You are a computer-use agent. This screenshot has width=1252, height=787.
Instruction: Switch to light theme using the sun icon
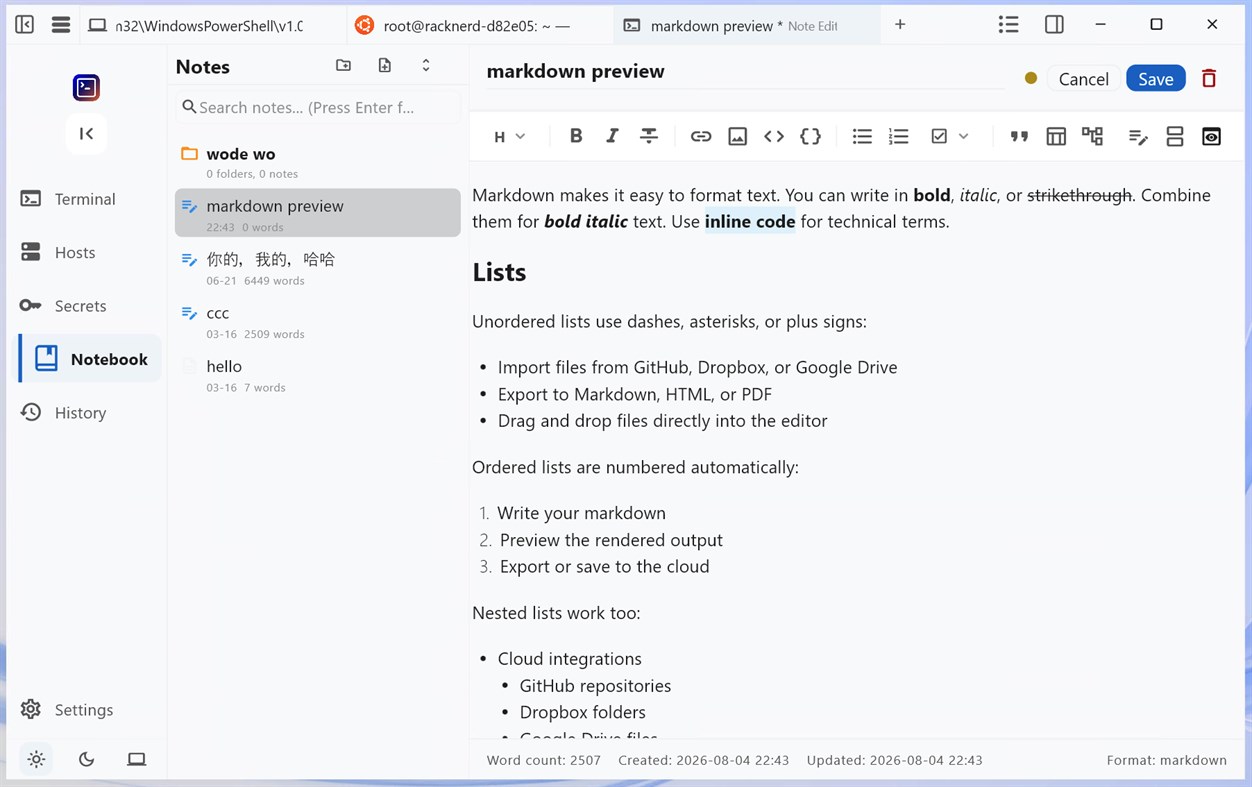37,759
